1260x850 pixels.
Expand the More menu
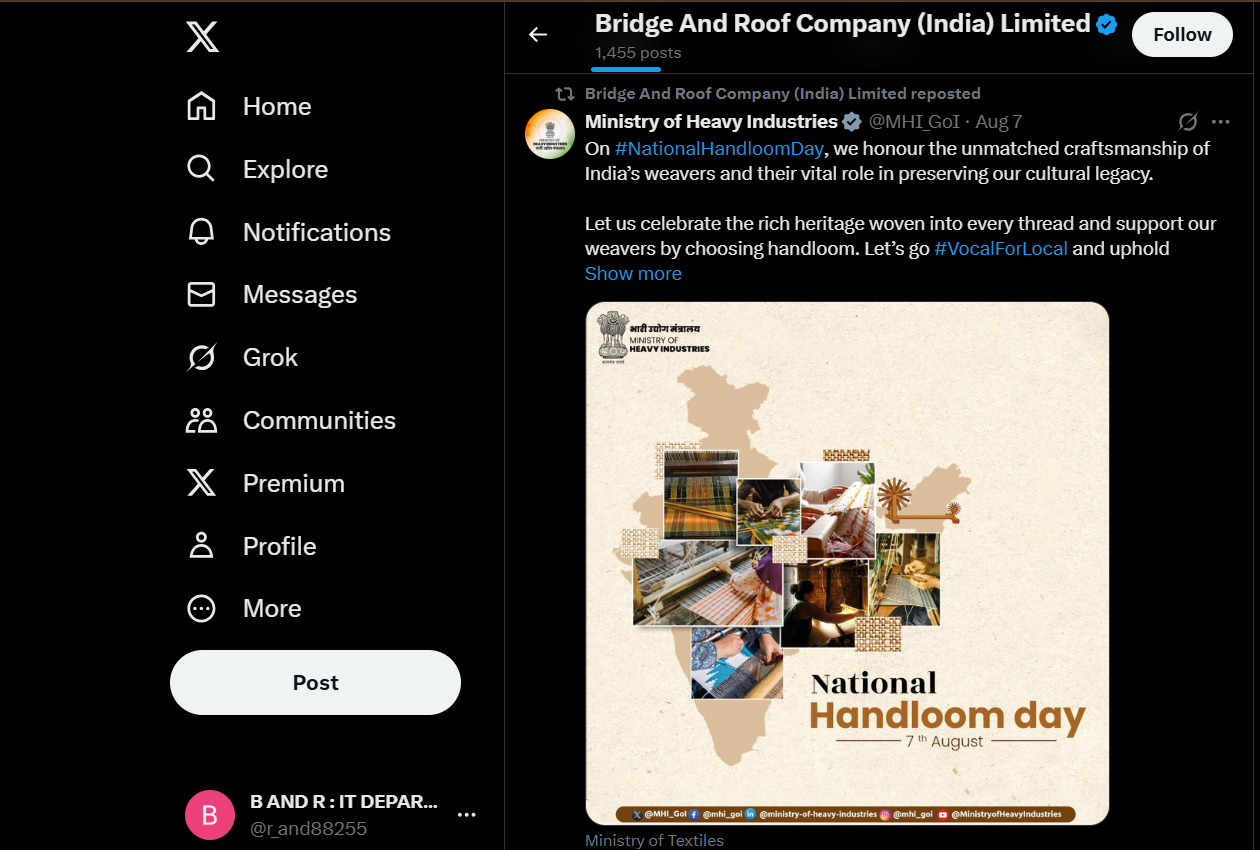pyautogui.click(x=245, y=608)
